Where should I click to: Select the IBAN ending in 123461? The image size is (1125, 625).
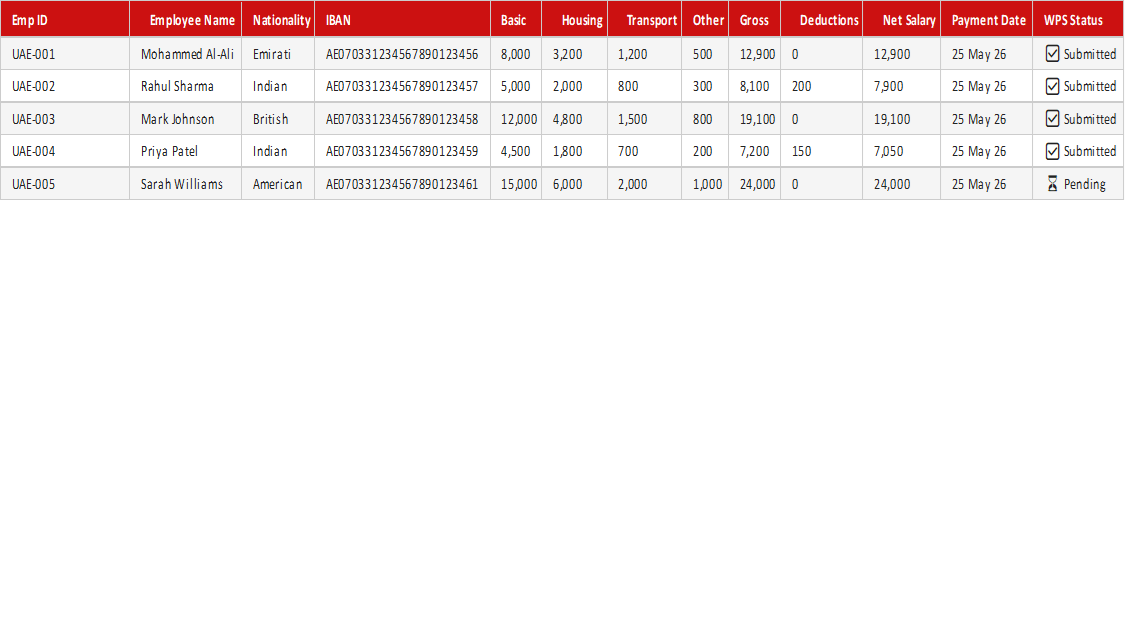(403, 184)
